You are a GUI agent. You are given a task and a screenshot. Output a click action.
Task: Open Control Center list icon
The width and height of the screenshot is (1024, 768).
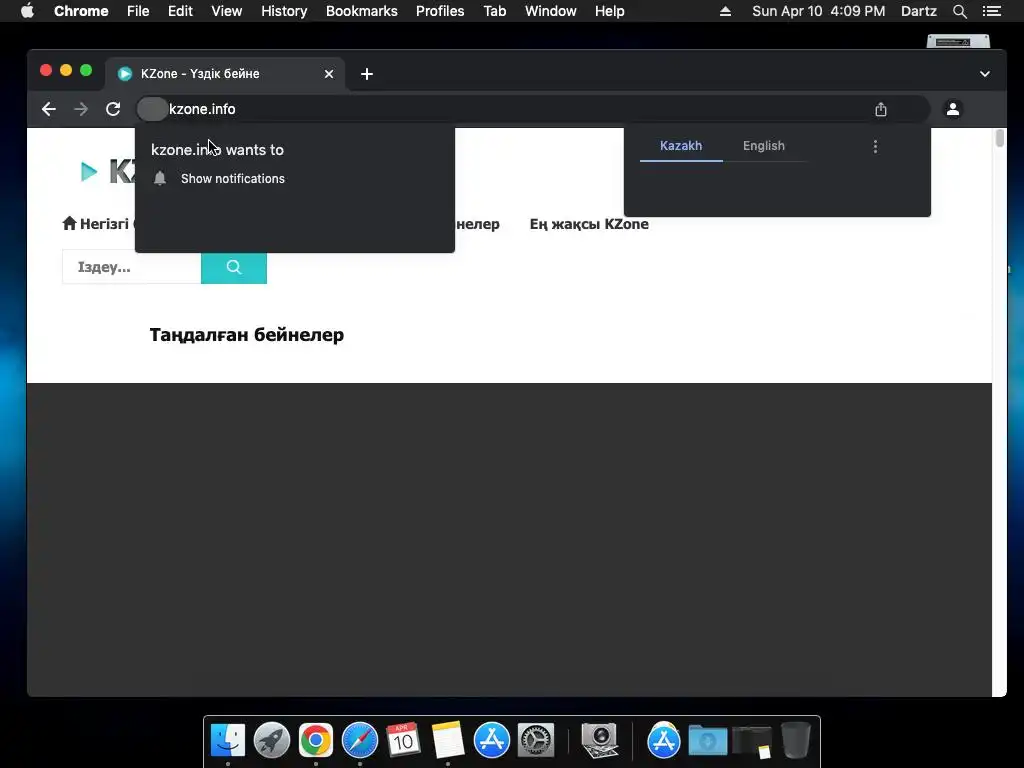pyautogui.click(x=991, y=11)
